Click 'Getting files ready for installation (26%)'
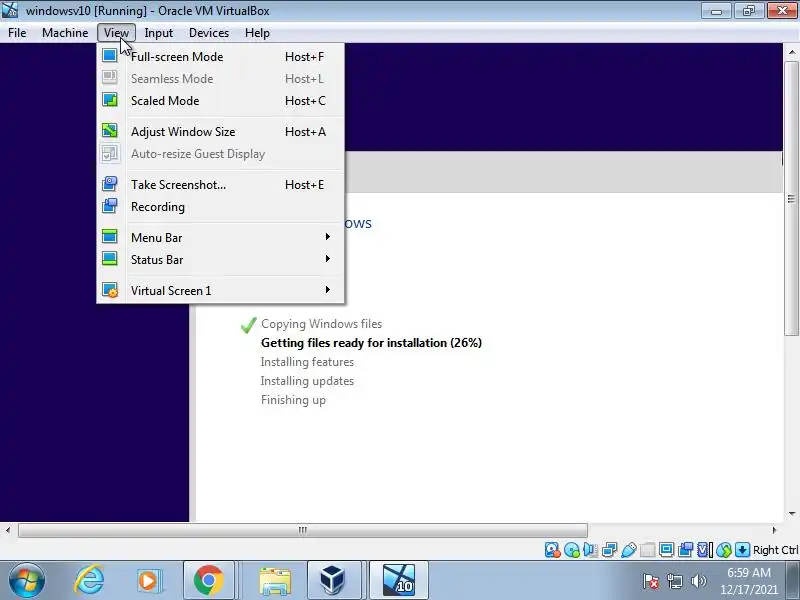The height and width of the screenshot is (600, 800). 371,343
